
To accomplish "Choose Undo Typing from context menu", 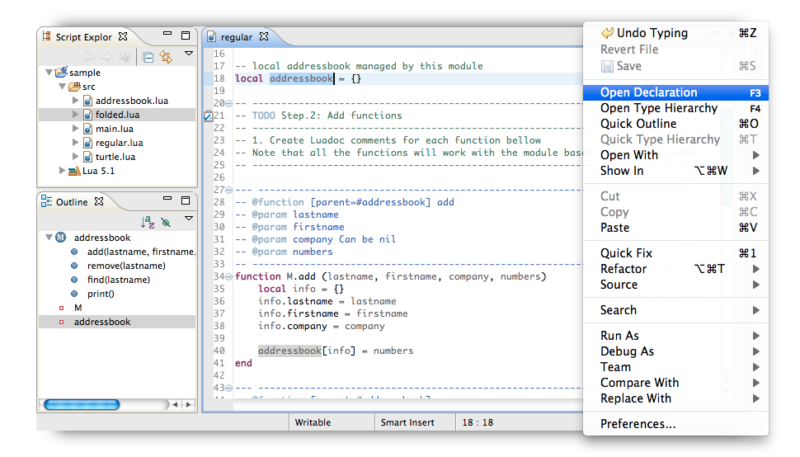I will click(676, 33).
